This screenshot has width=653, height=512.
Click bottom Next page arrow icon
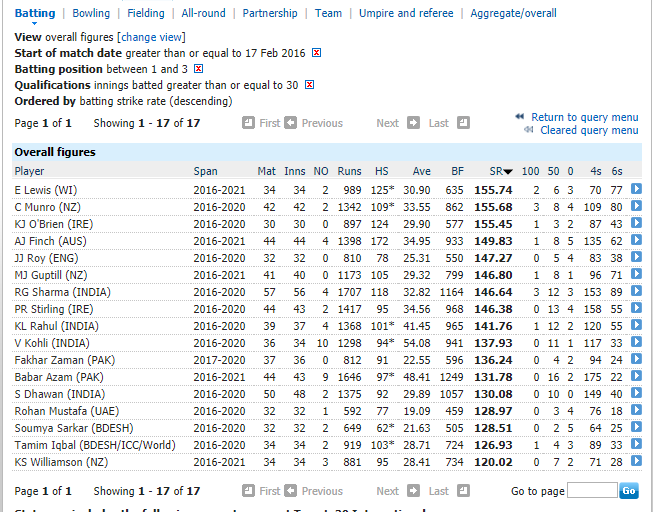[x=413, y=491]
